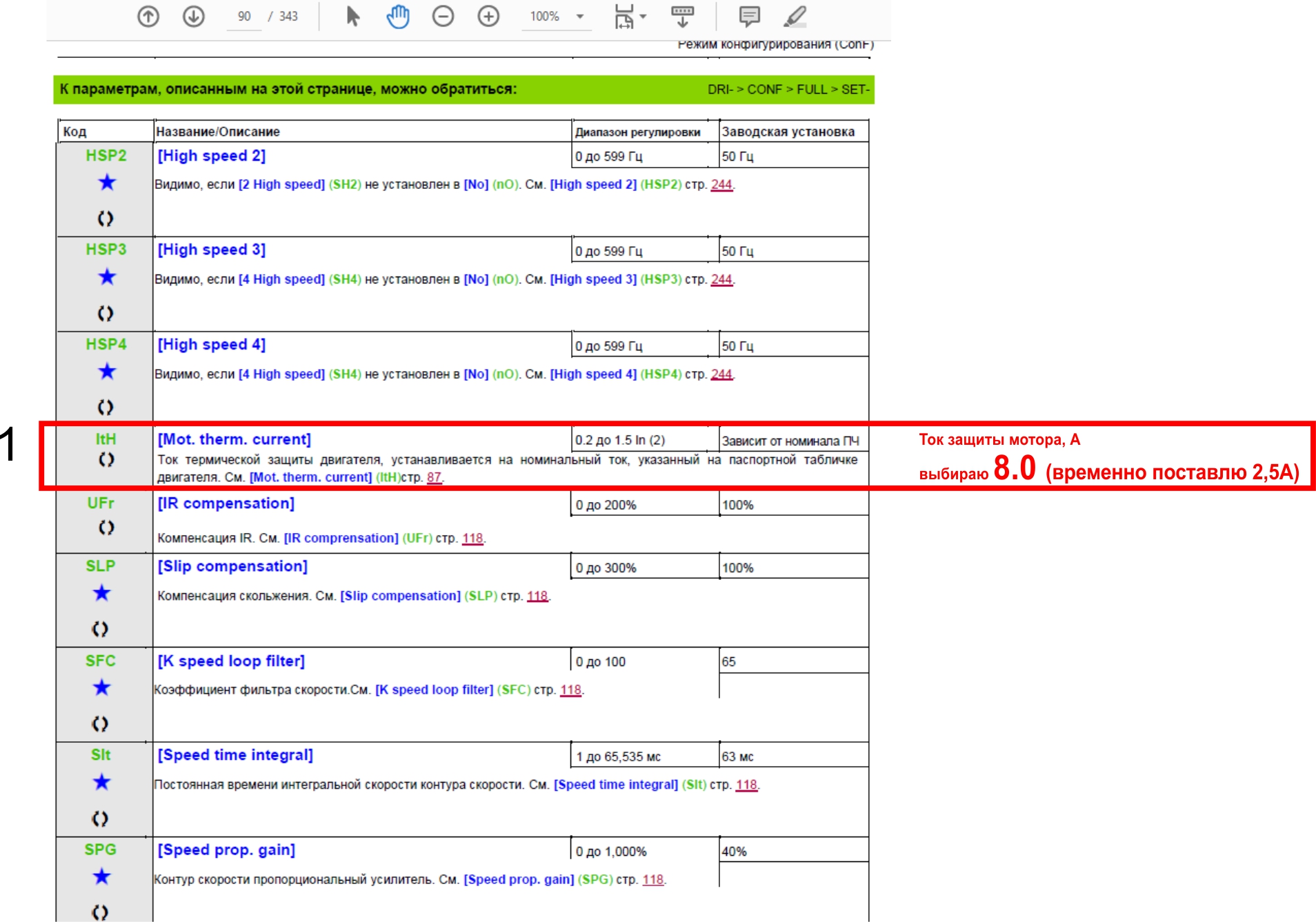1316x922 pixels.
Task: Go to next page with down arrow
Action: click(194, 16)
